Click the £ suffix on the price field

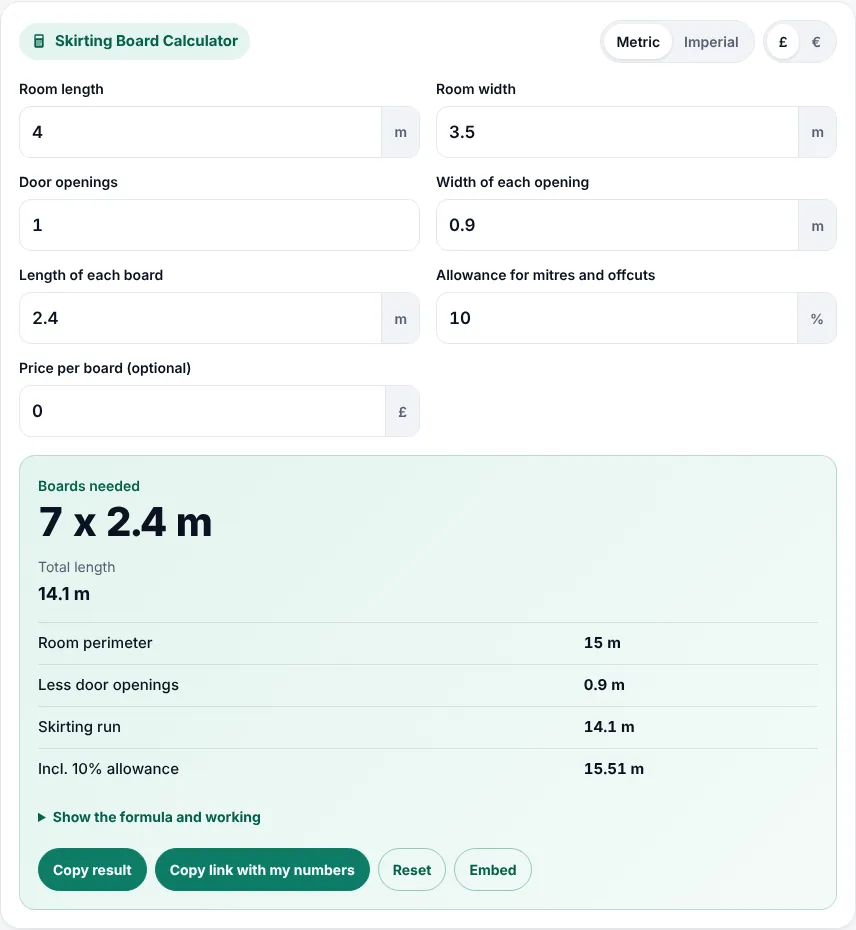click(402, 412)
